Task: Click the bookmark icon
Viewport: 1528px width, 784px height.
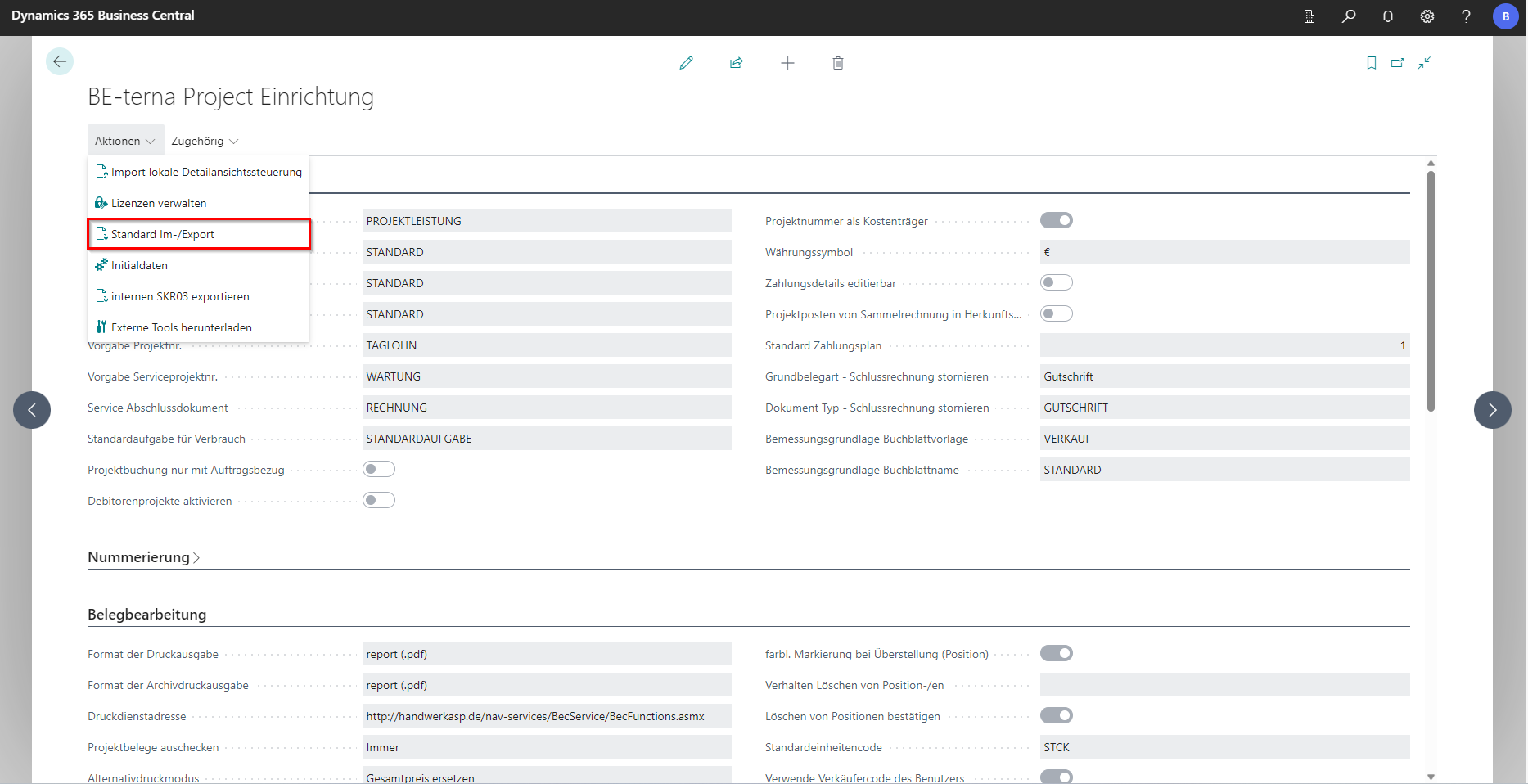Action: [1372, 63]
